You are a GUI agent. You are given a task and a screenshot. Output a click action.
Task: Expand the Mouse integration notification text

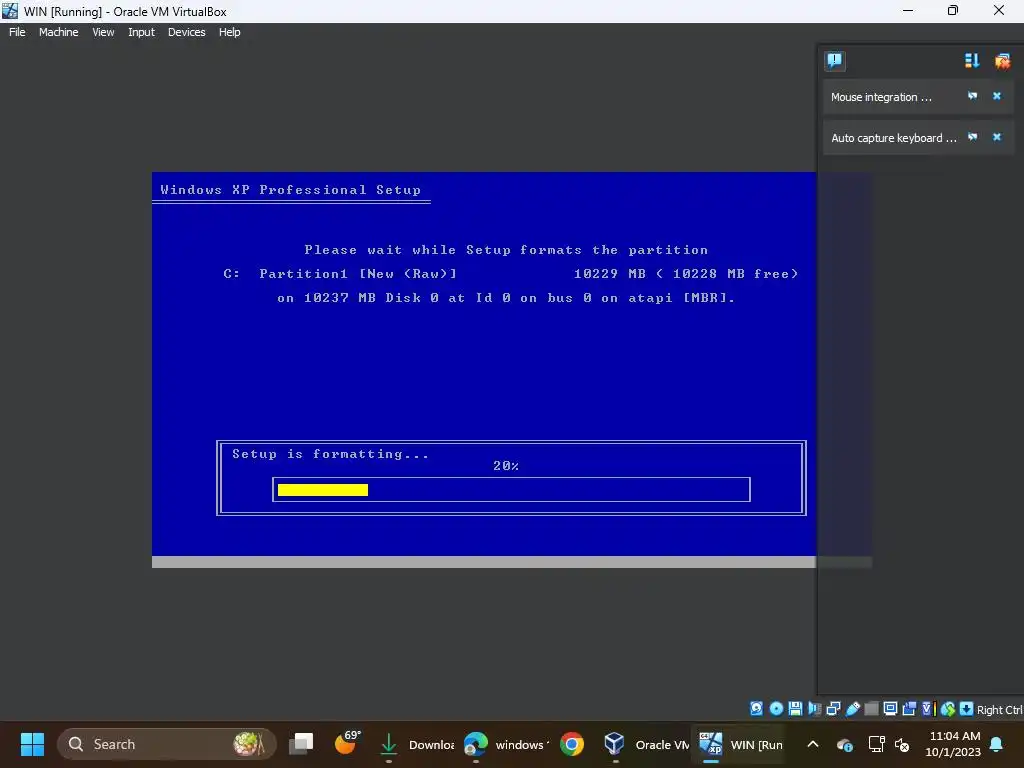point(881,97)
